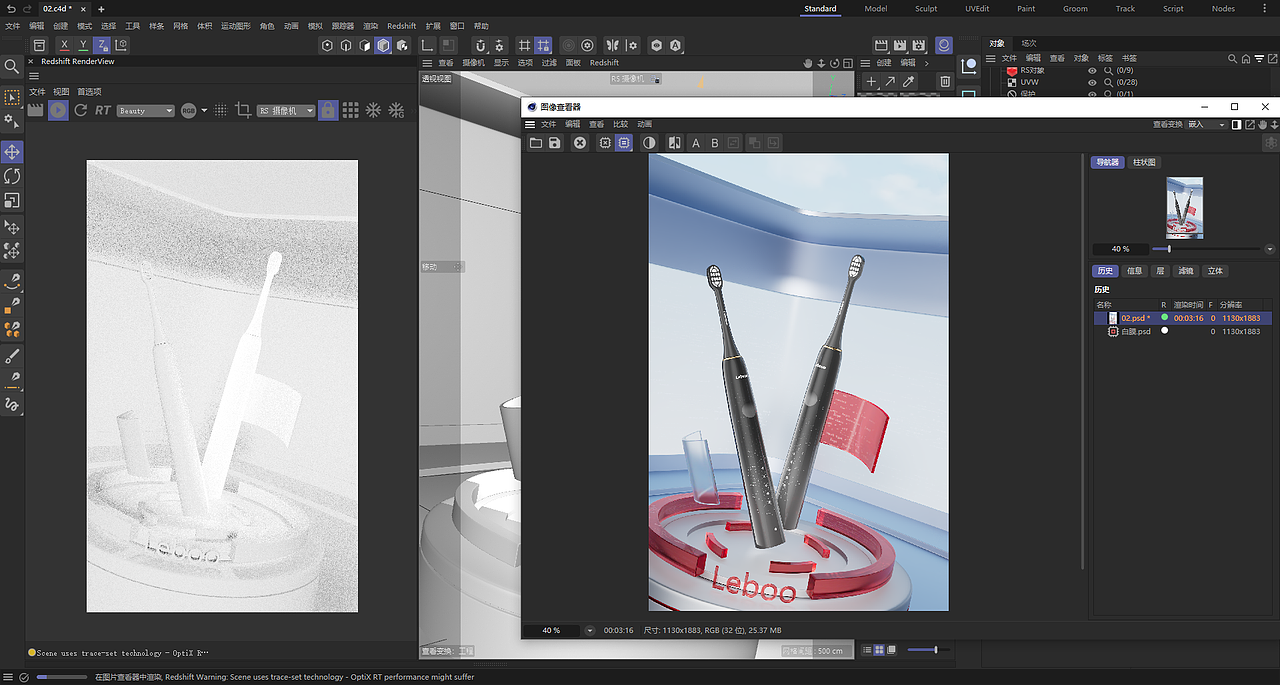Toggle the grid snap icon in top toolbar
The width and height of the screenshot is (1280, 685).
[524, 45]
